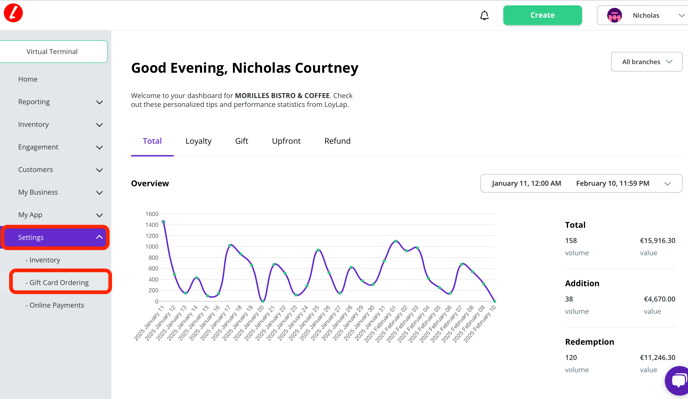Expand the My Business menu chevron
Viewport: 688px width, 399px height.
100,193
